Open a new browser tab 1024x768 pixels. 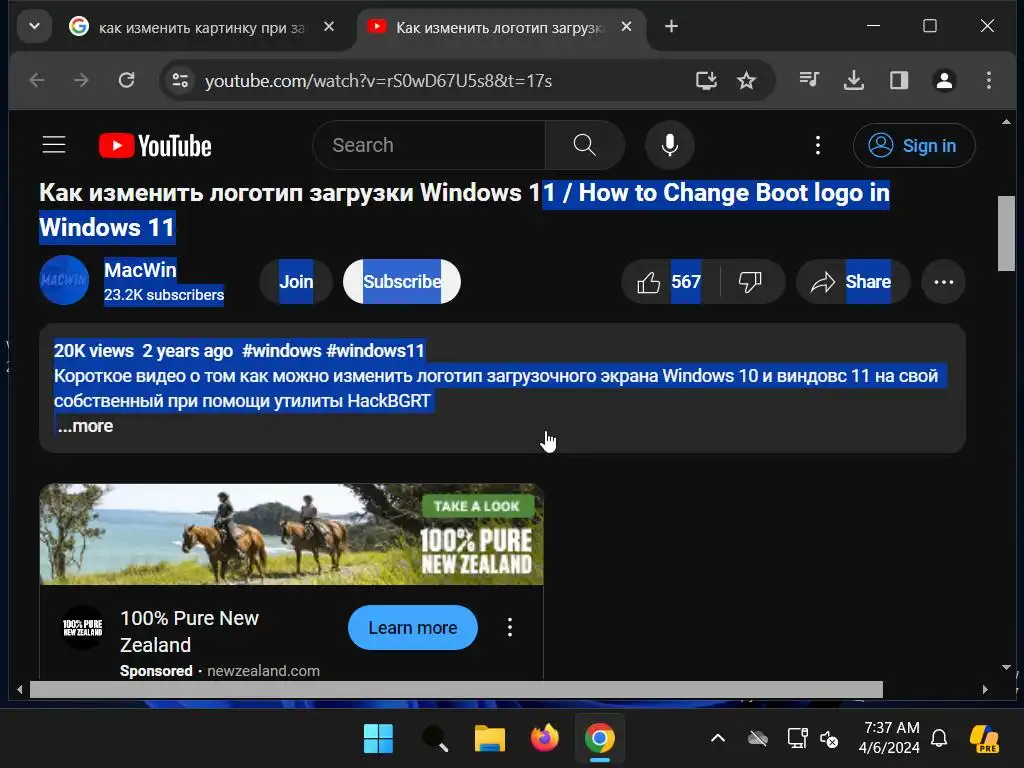671,27
